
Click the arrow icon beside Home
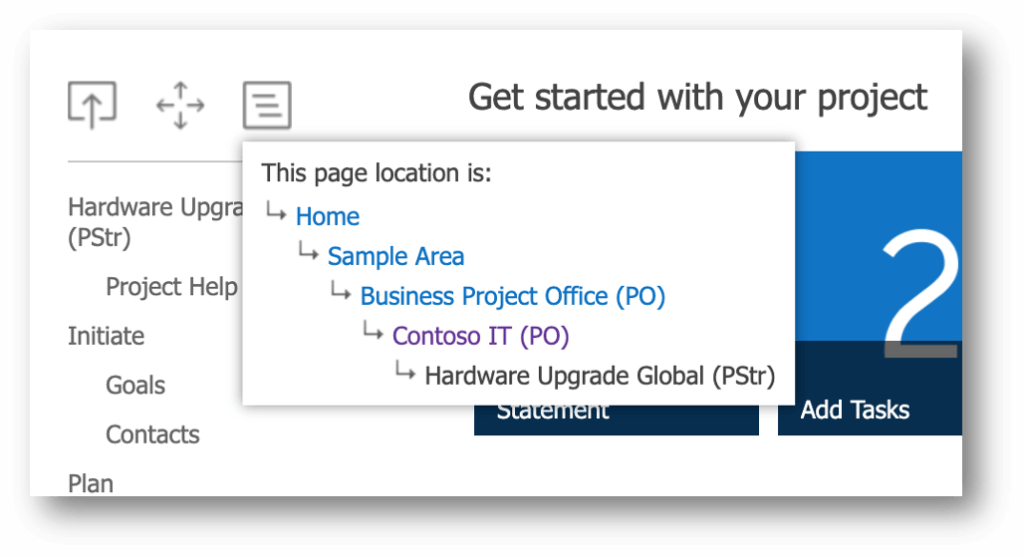(x=275, y=214)
